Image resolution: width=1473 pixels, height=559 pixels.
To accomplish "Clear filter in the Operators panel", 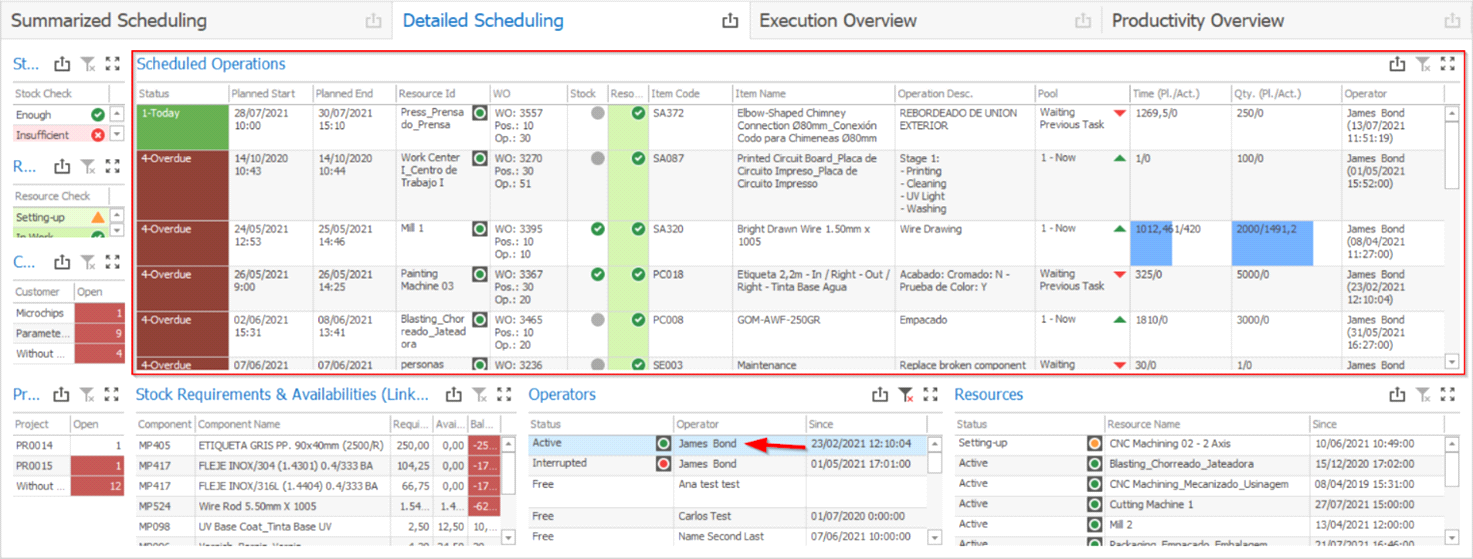I will pyautogui.click(x=905, y=395).
